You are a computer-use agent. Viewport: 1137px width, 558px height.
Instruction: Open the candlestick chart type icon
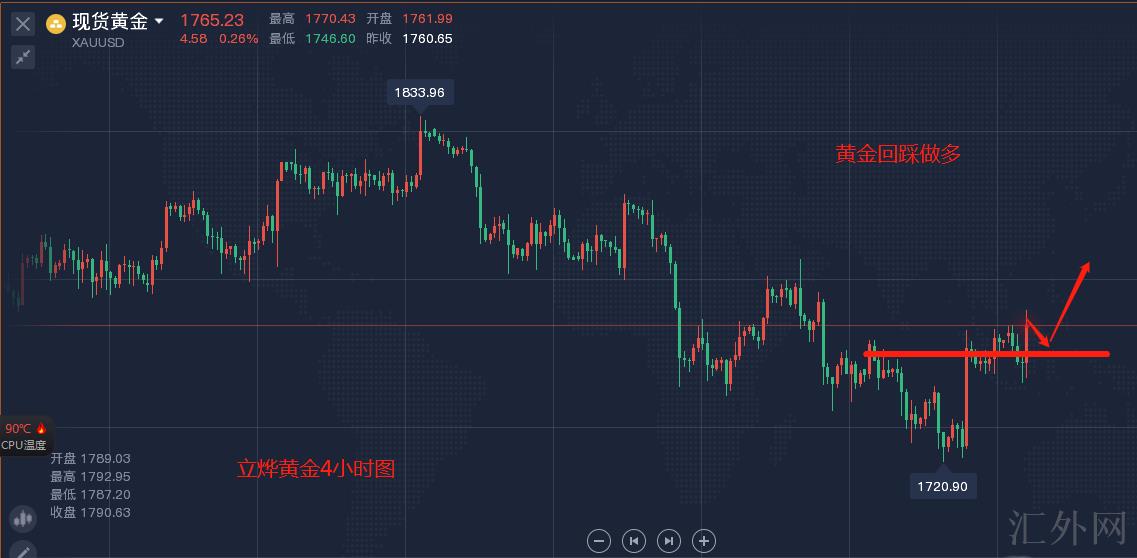[22, 518]
